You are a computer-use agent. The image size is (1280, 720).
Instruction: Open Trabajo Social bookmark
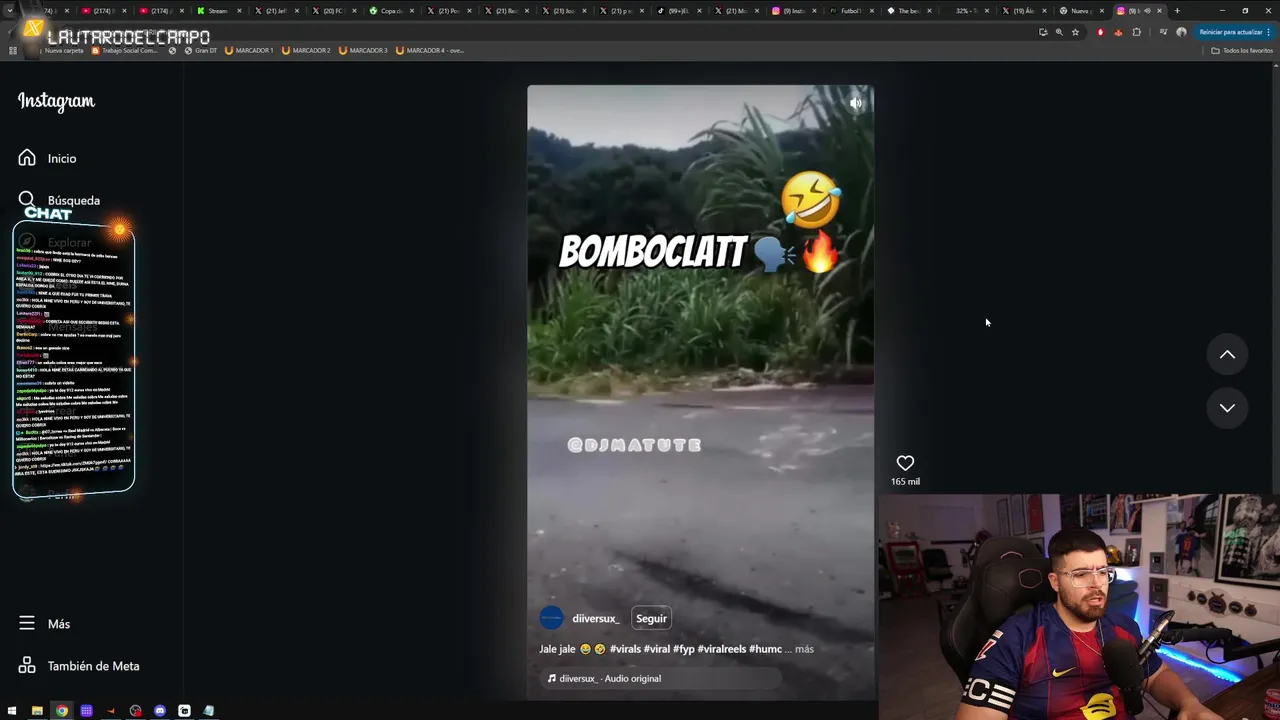coord(125,50)
